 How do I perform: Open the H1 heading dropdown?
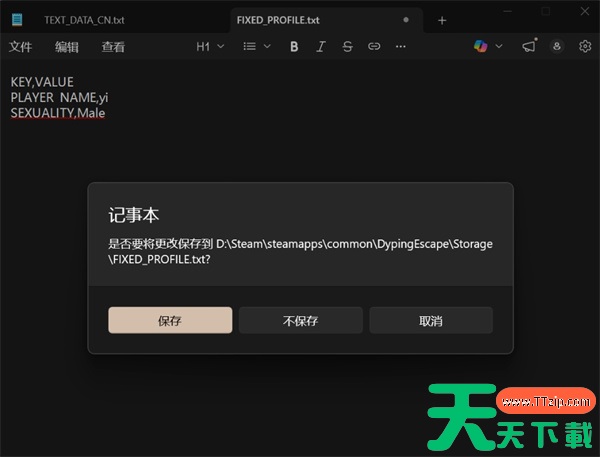pyautogui.click(x=210, y=47)
